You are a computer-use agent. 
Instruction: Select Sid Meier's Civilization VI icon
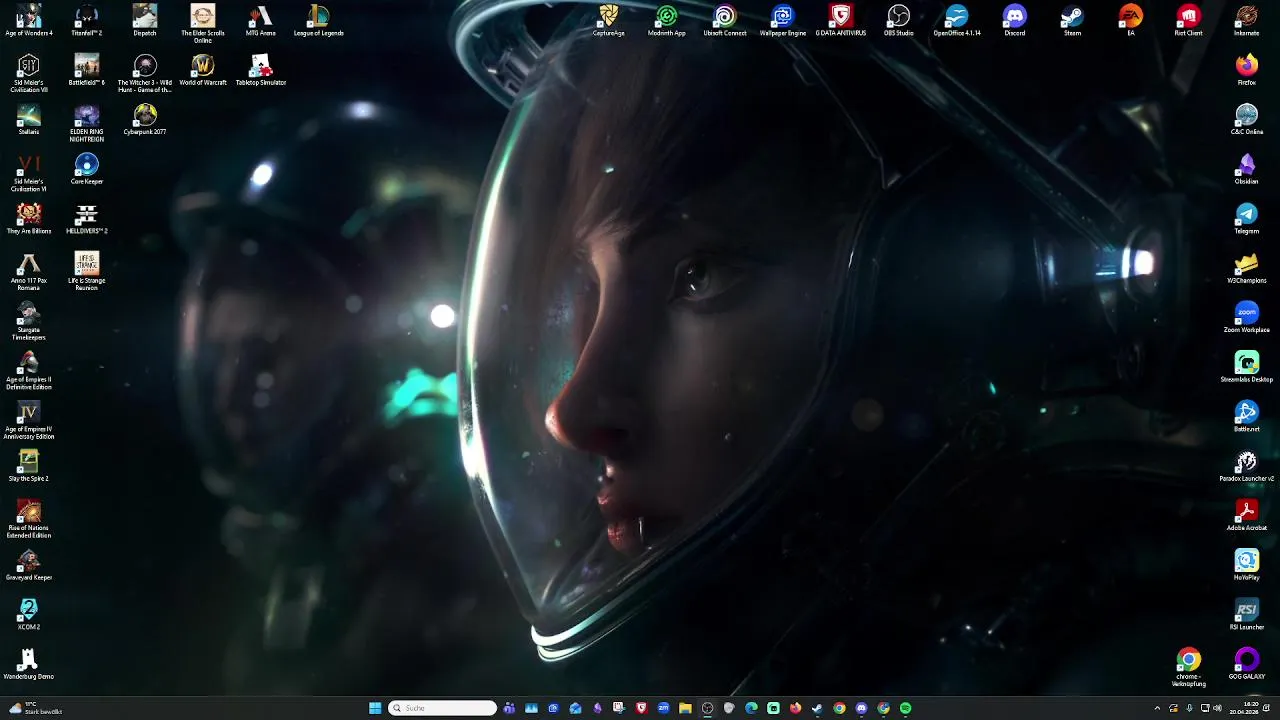(x=29, y=172)
